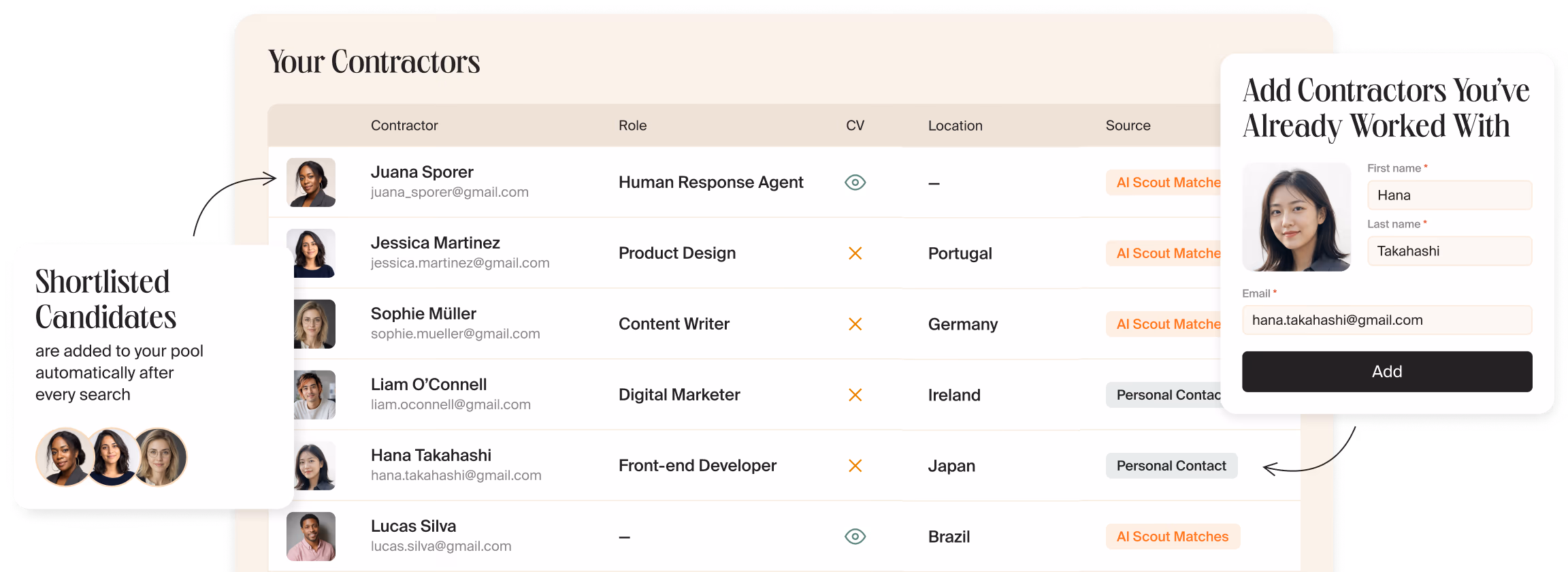1568x572 pixels.
Task: Click the first shortlisted candidate avatar
Action: coord(63,457)
